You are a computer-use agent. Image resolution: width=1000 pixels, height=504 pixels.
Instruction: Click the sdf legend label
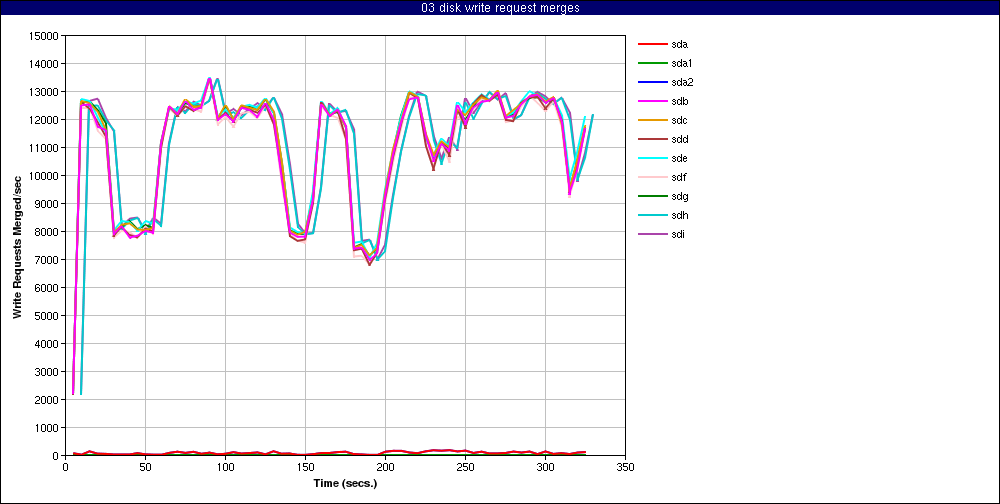(x=679, y=177)
